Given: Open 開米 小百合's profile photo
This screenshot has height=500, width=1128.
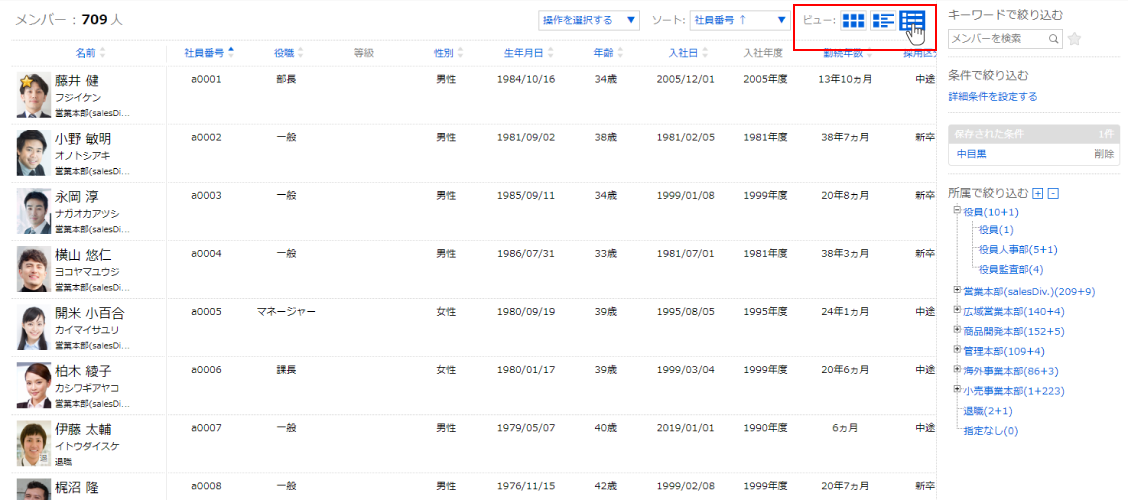Looking at the screenshot, I should 34,328.
